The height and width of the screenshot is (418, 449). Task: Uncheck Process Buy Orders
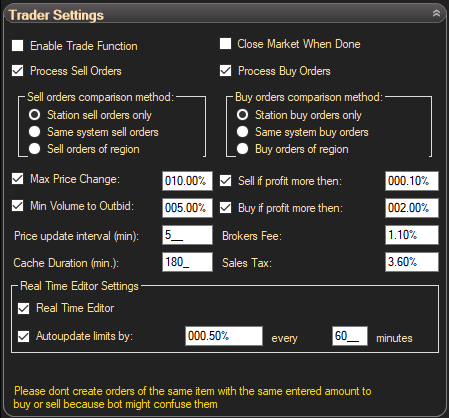225,71
